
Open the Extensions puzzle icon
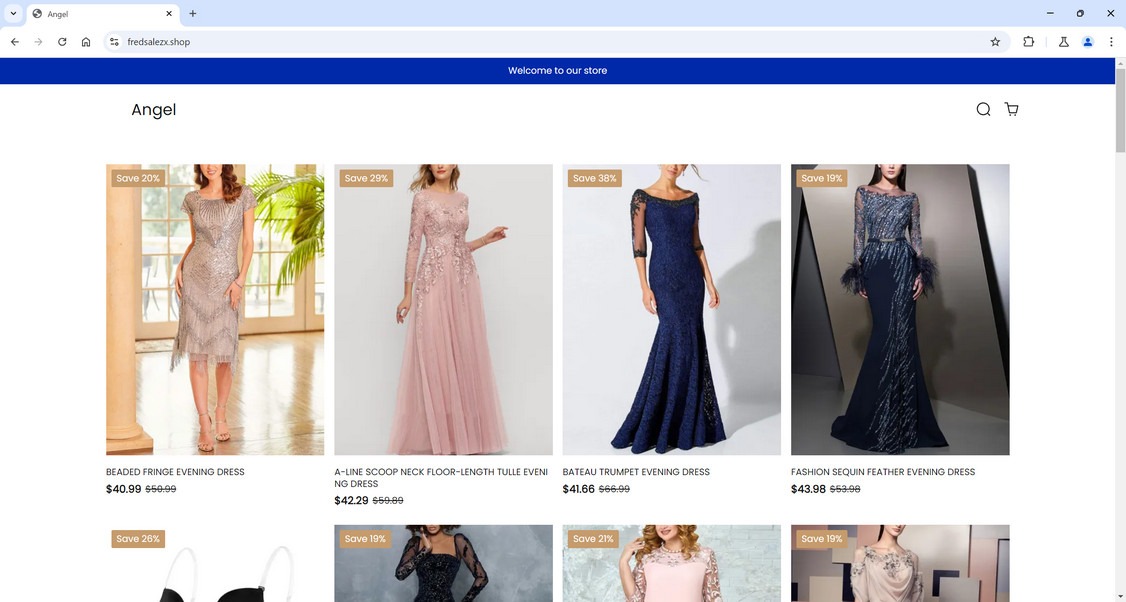pyautogui.click(x=1028, y=42)
